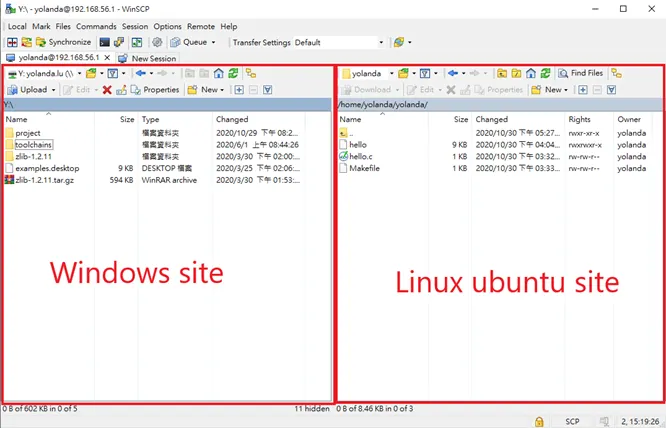This screenshot has height=428, width=666.
Task: Sort remote panel by Rights column header
Action: pos(589,119)
